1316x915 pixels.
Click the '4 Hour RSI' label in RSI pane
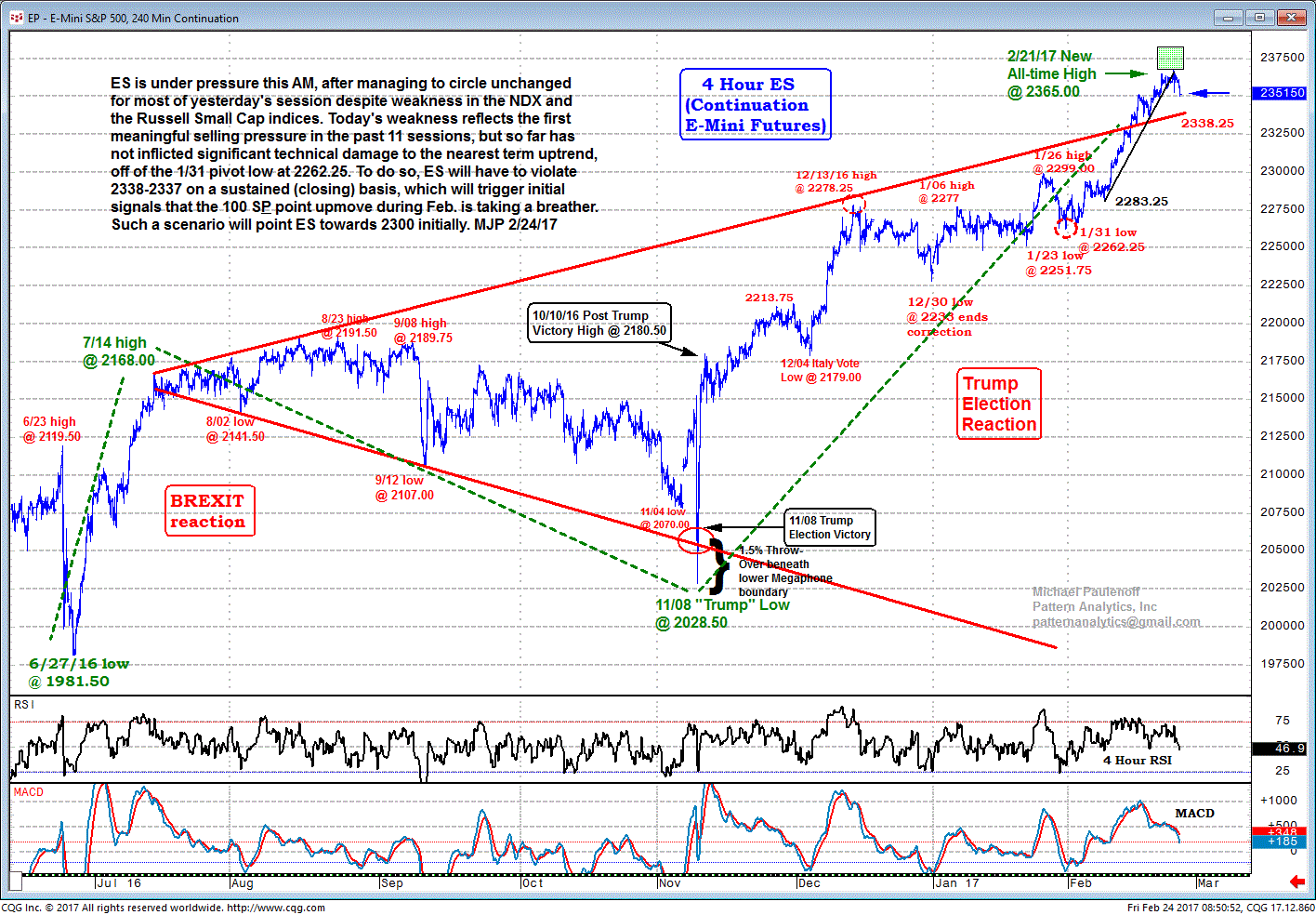point(1138,760)
